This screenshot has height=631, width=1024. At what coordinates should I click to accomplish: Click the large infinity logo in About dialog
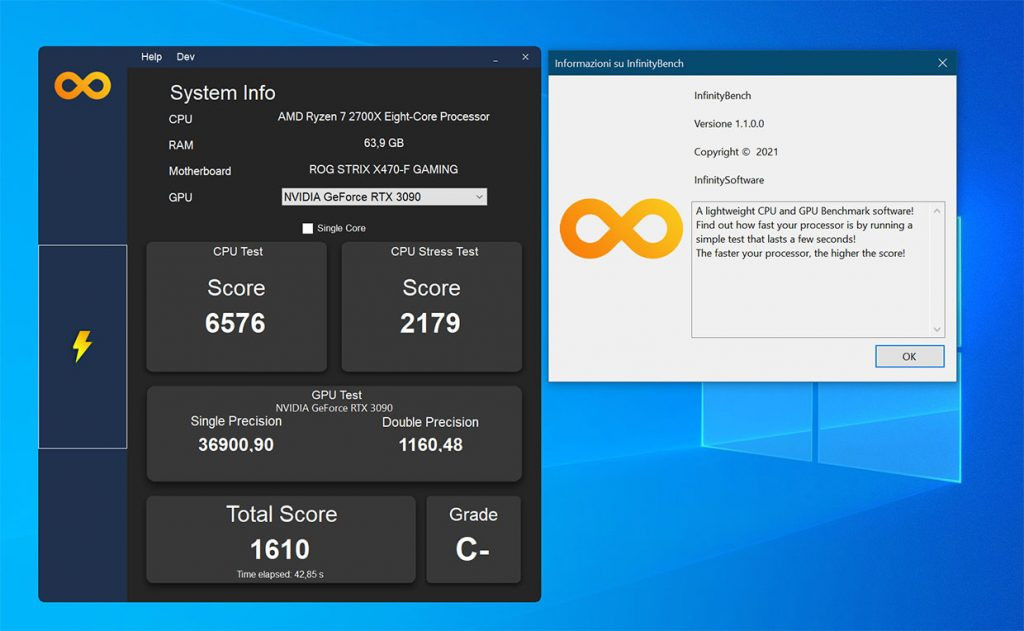tap(621, 229)
